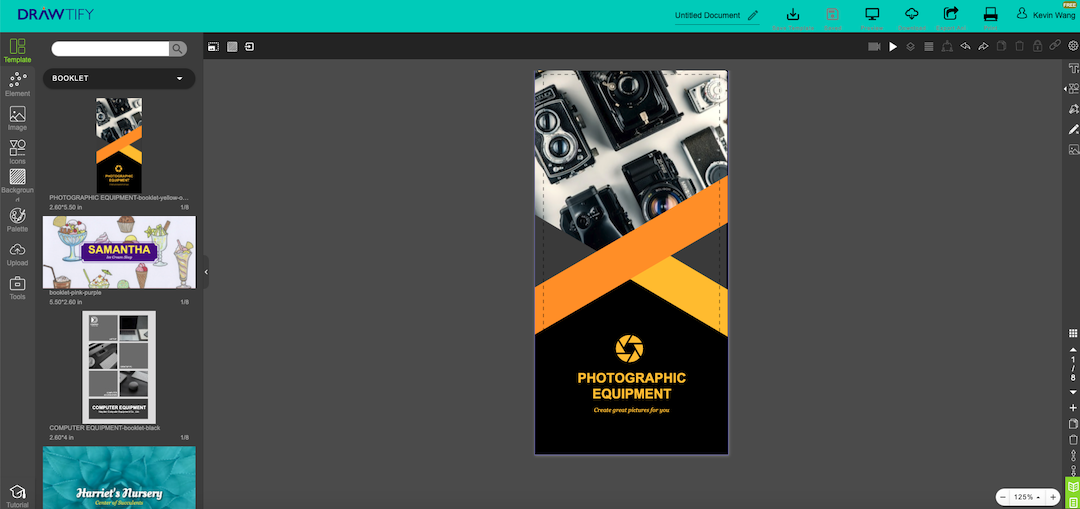Go to next page with down arrow
Viewport: 1080px width, 509px height.
1072,392
